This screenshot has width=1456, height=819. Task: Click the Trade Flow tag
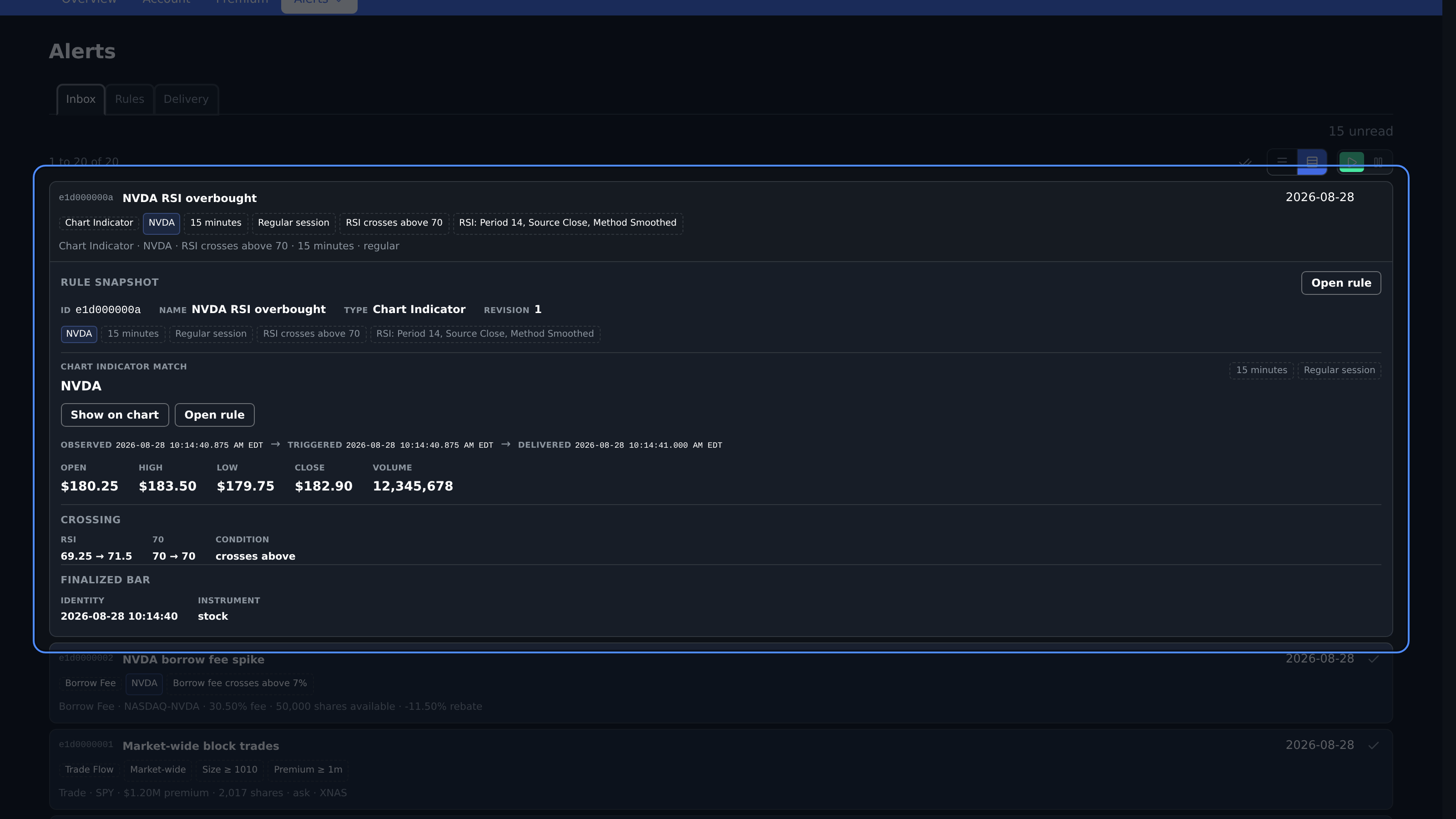point(89,770)
